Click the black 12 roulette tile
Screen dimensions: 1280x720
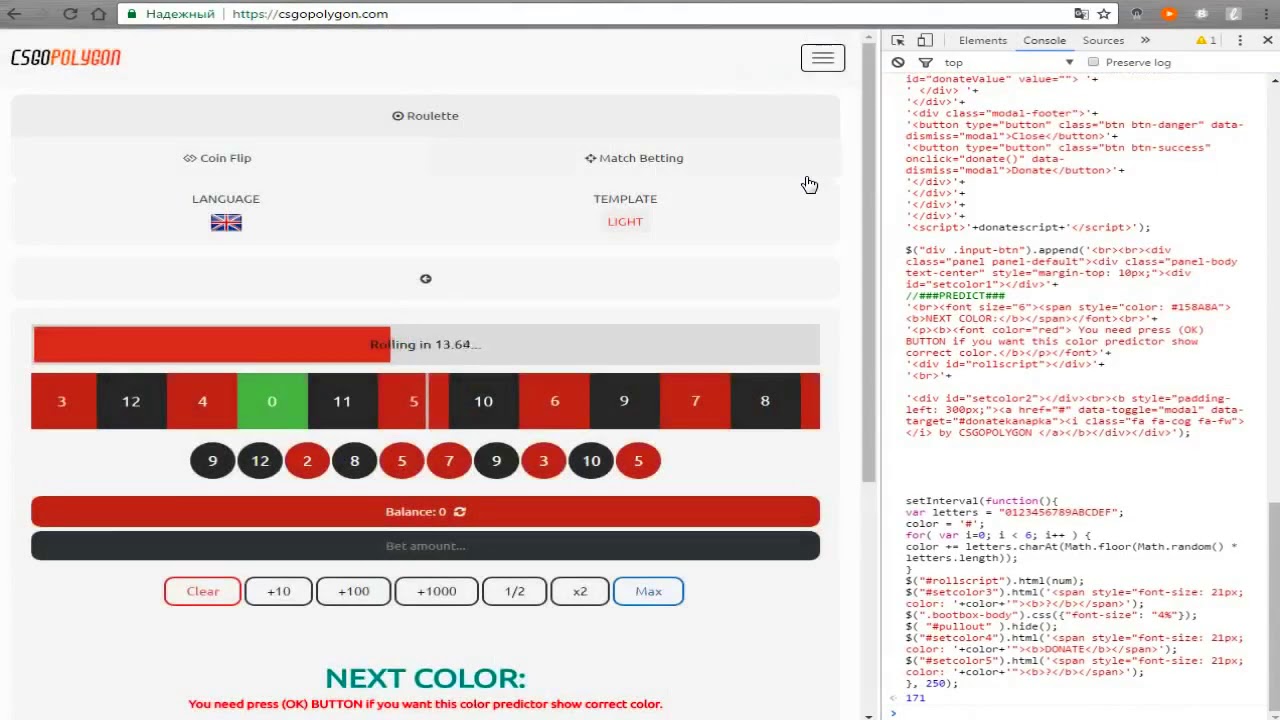click(x=131, y=401)
